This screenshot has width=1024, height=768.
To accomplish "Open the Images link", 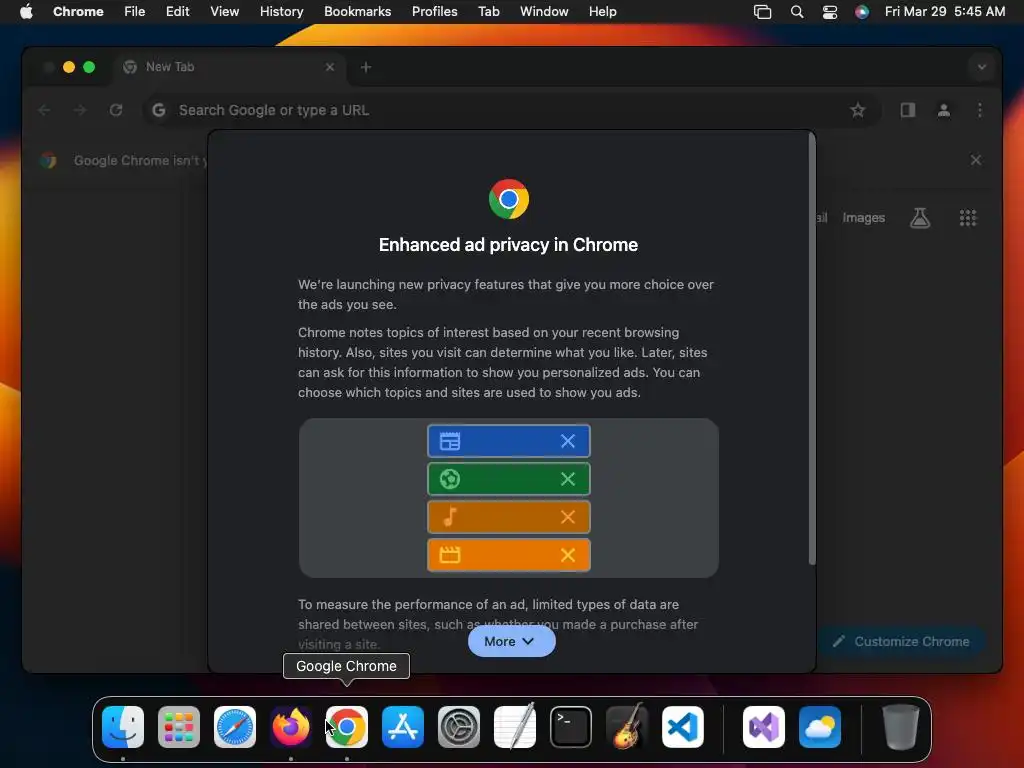I will pyautogui.click(x=863, y=218).
